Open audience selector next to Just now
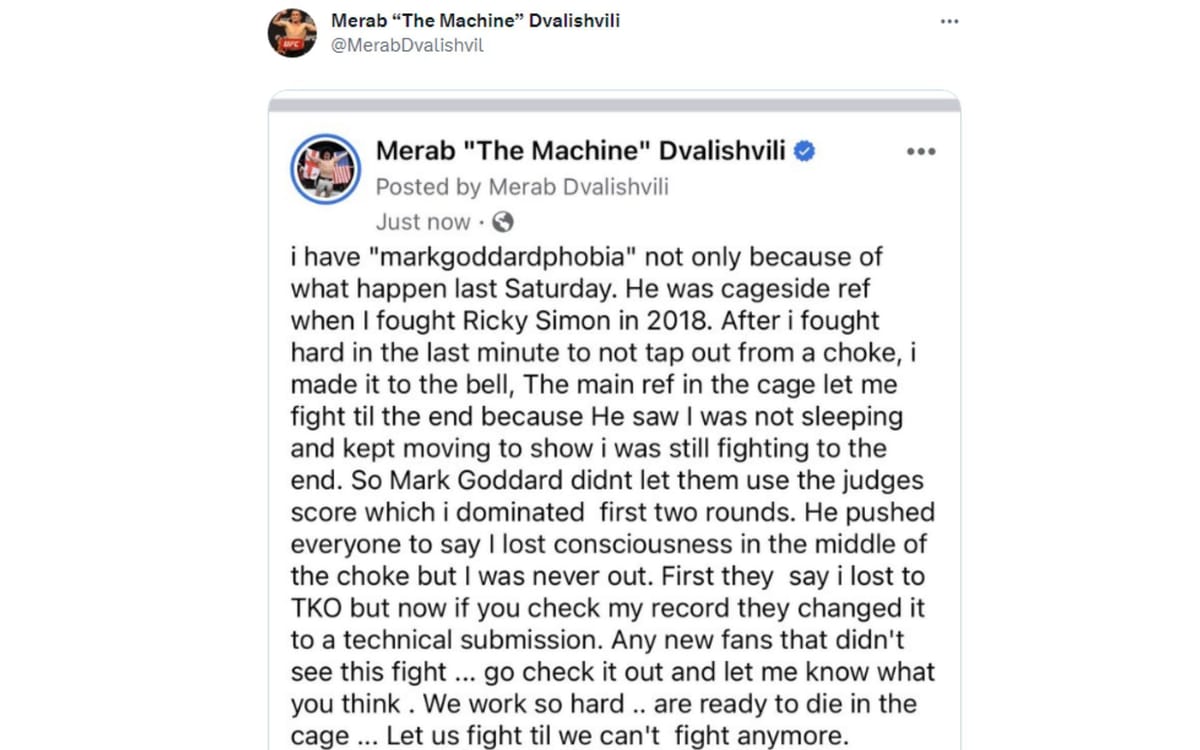The width and height of the screenshot is (1200, 750). pyautogui.click(x=505, y=222)
